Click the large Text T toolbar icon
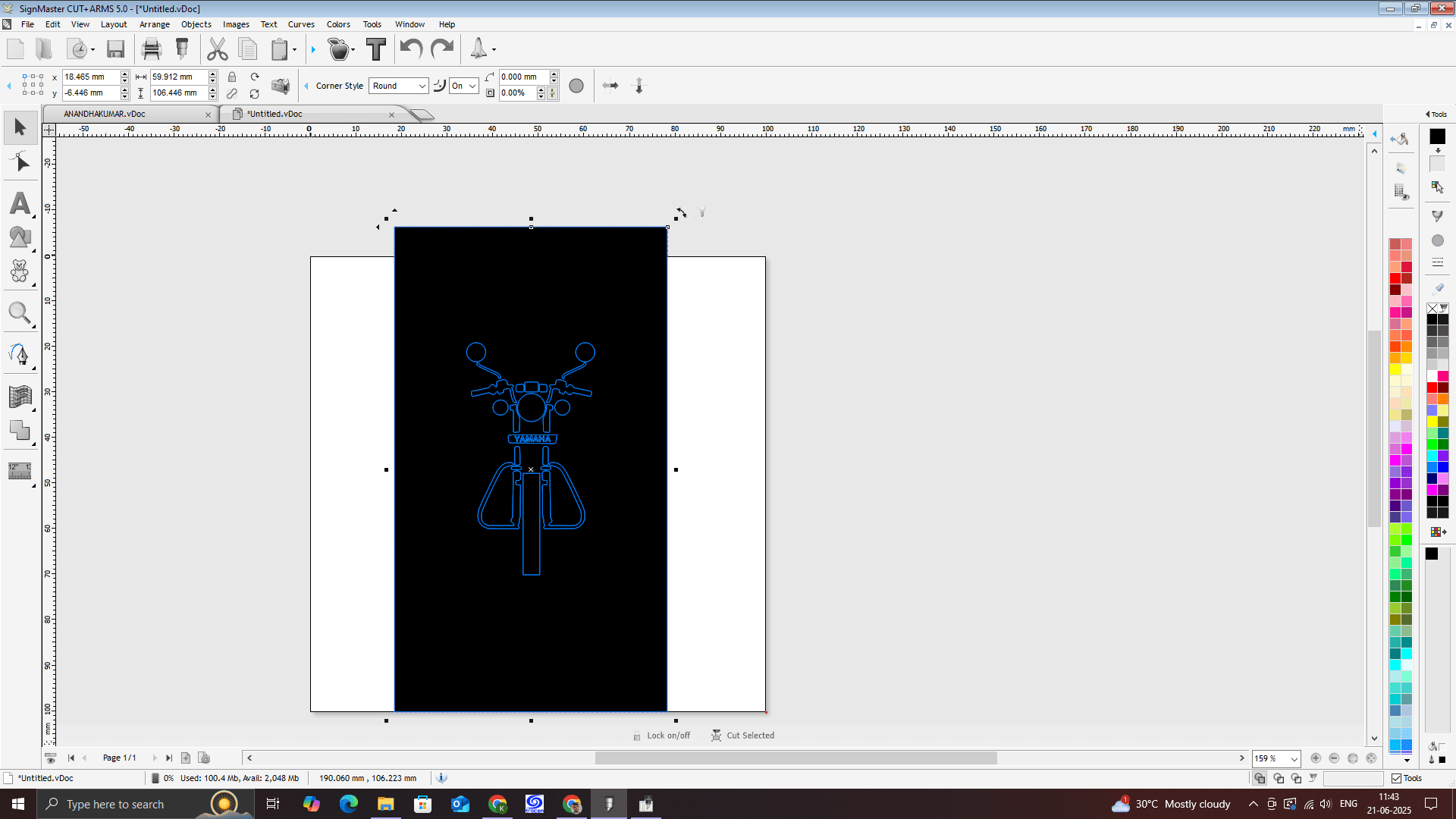Viewport: 1456px width, 819px height. (x=376, y=49)
